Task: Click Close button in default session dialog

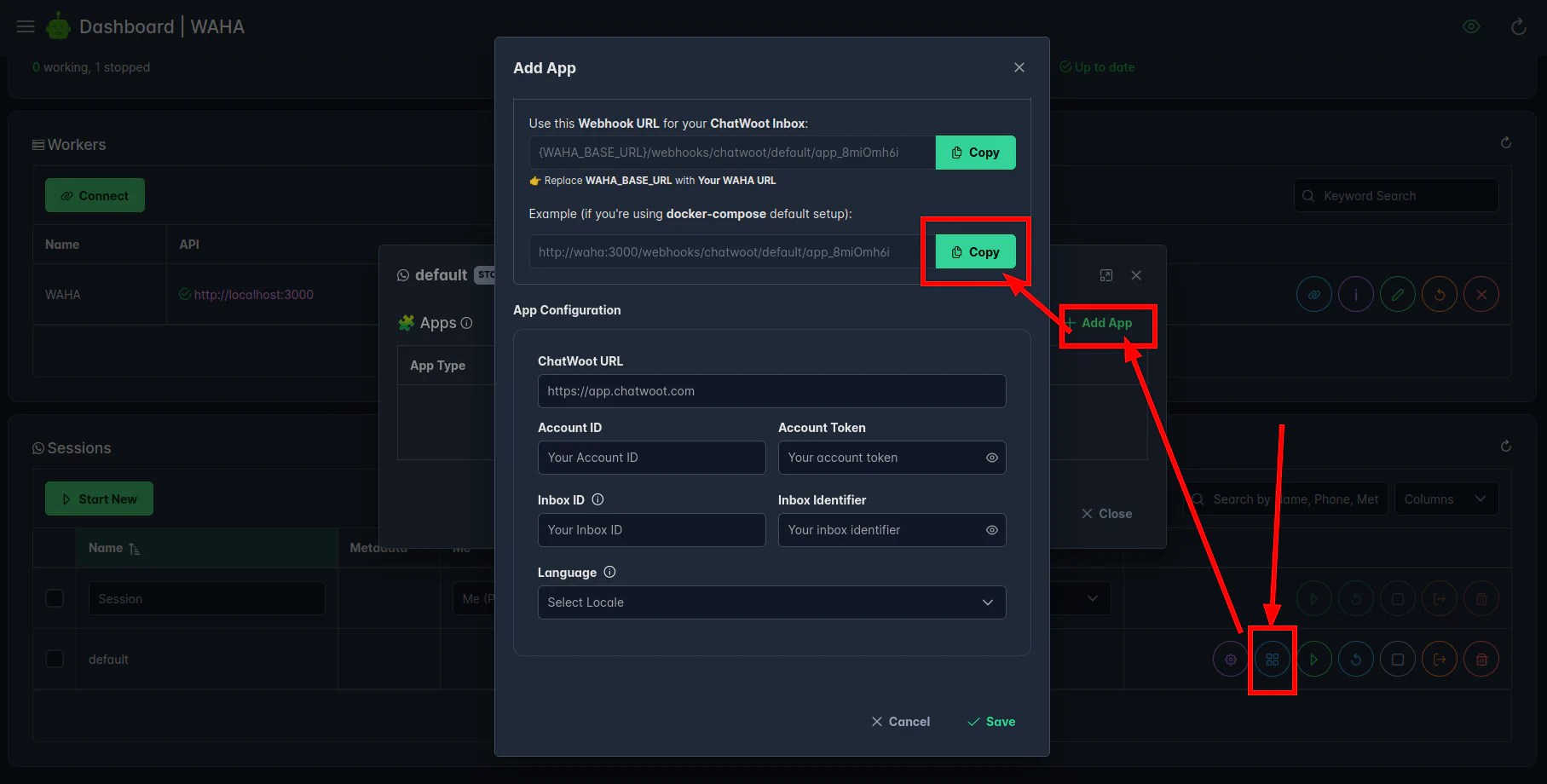Action: pos(1106,514)
